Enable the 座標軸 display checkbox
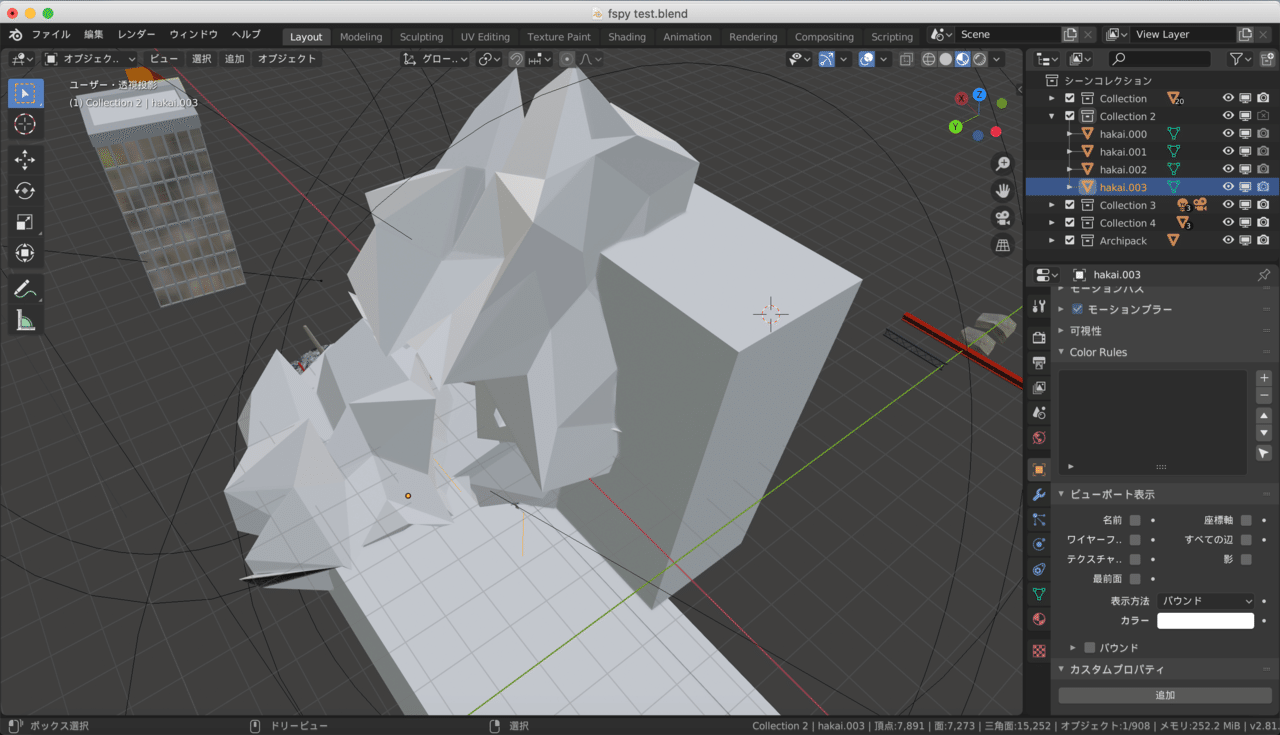 (1246, 520)
